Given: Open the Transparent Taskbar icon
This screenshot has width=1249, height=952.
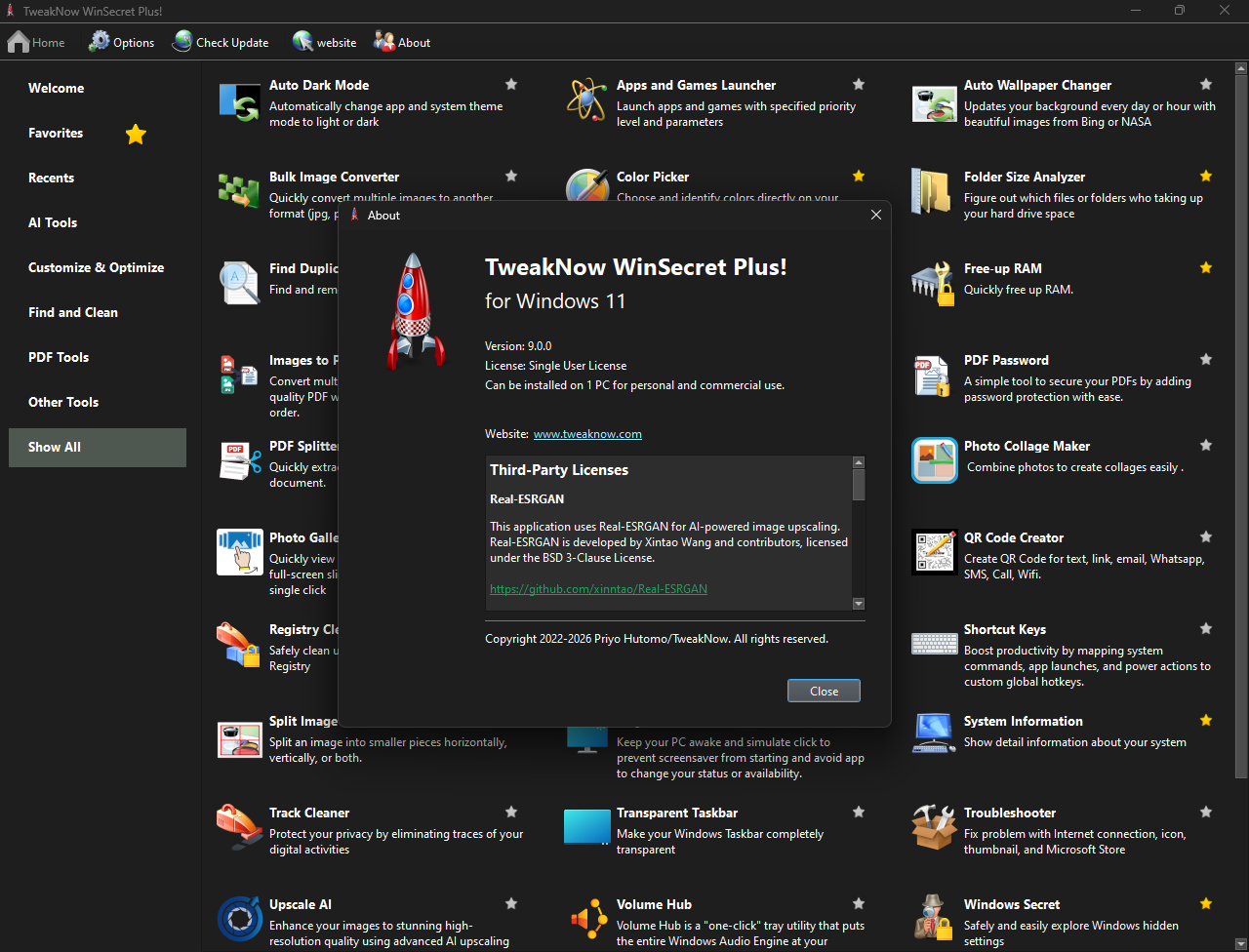Looking at the screenshot, I should [x=587, y=827].
